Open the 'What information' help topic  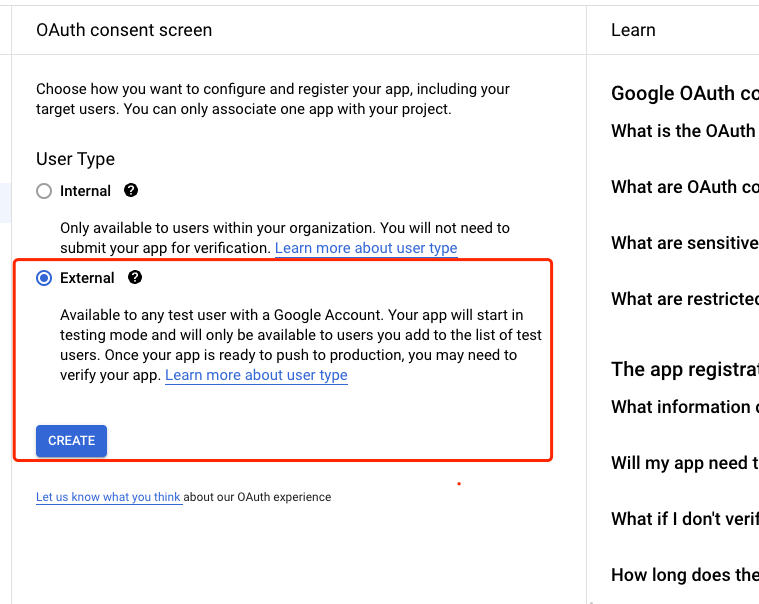pos(684,407)
